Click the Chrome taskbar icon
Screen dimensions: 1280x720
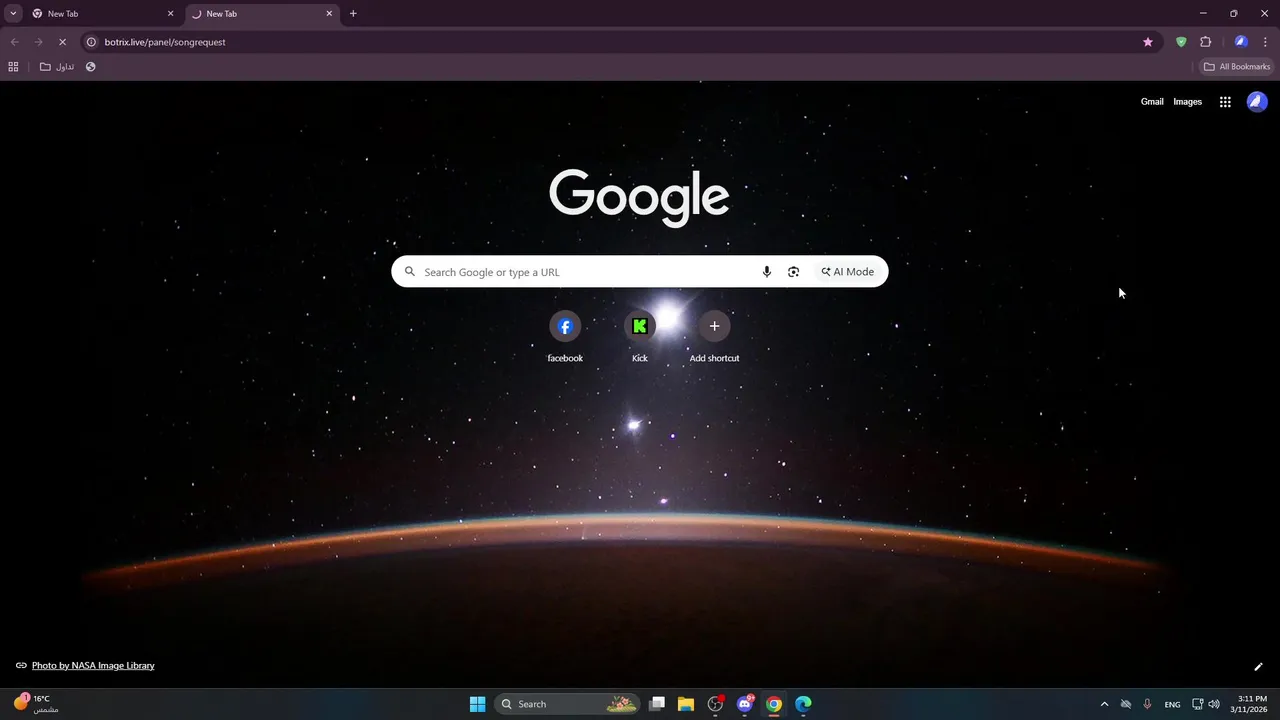pos(774,704)
